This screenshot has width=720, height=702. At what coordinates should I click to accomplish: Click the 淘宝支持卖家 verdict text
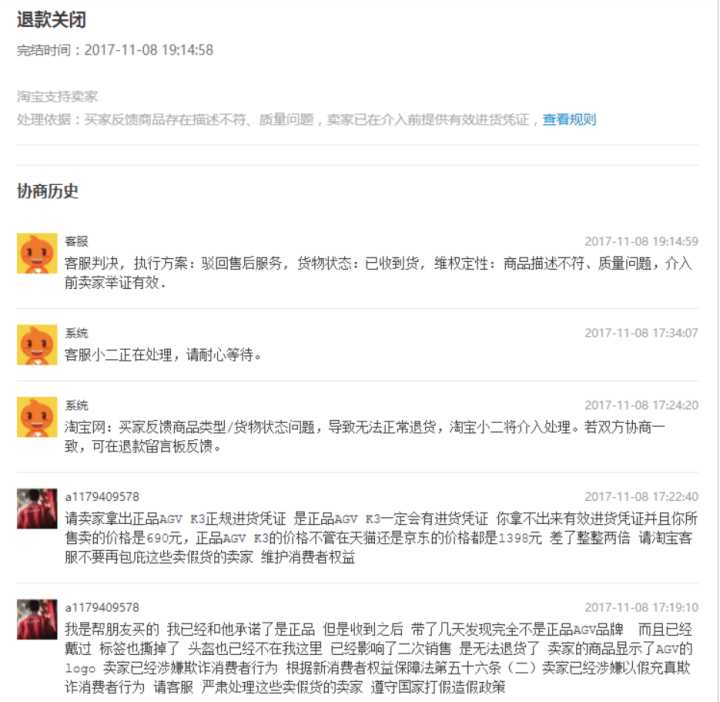[57, 96]
